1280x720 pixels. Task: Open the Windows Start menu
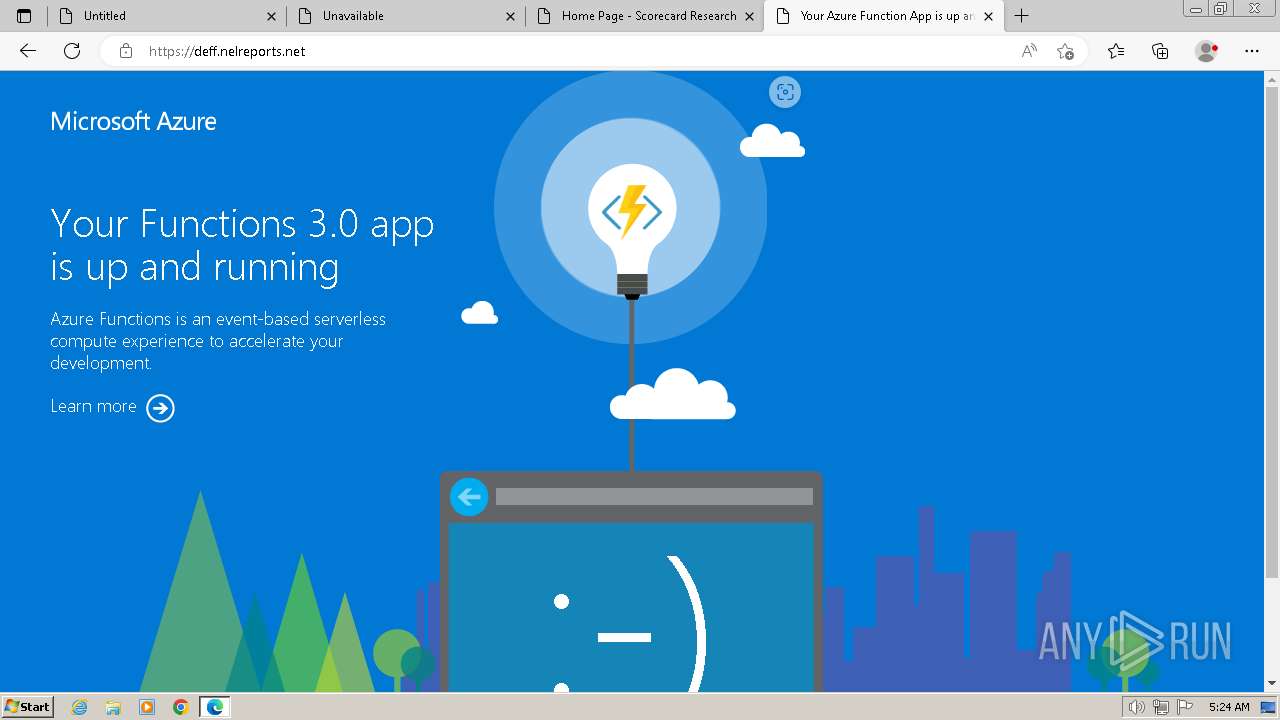[28, 706]
